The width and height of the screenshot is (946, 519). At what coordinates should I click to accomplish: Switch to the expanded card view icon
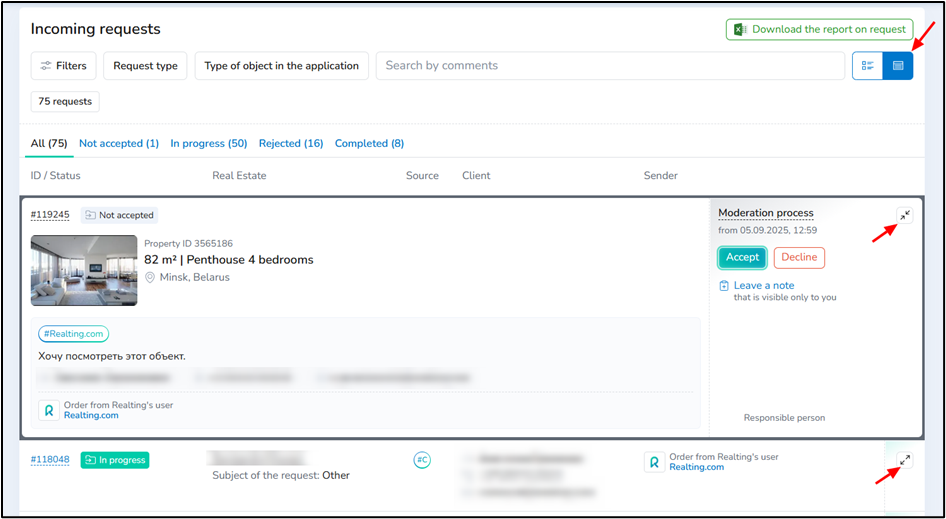[897, 66]
